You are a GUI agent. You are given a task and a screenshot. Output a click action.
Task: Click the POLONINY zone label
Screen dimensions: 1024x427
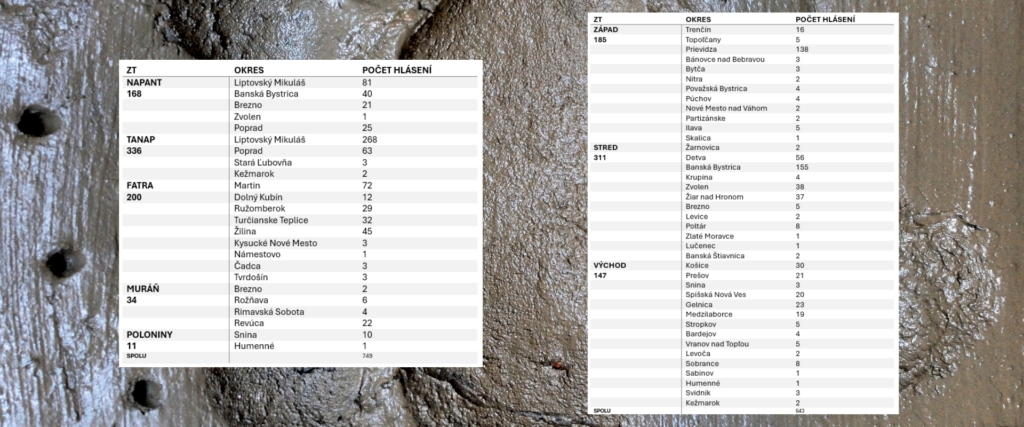(x=149, y=334)
